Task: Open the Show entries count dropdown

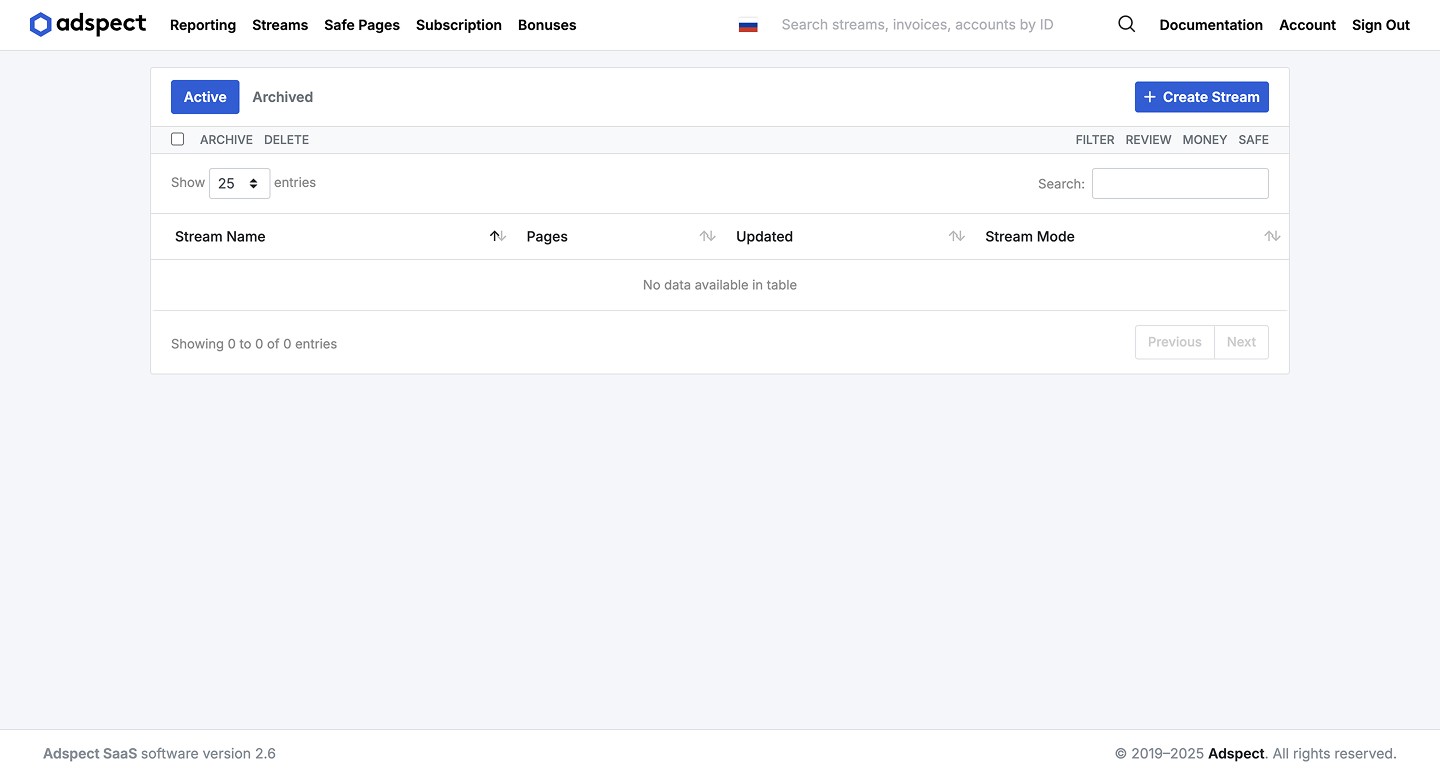Action: point(239,184)
